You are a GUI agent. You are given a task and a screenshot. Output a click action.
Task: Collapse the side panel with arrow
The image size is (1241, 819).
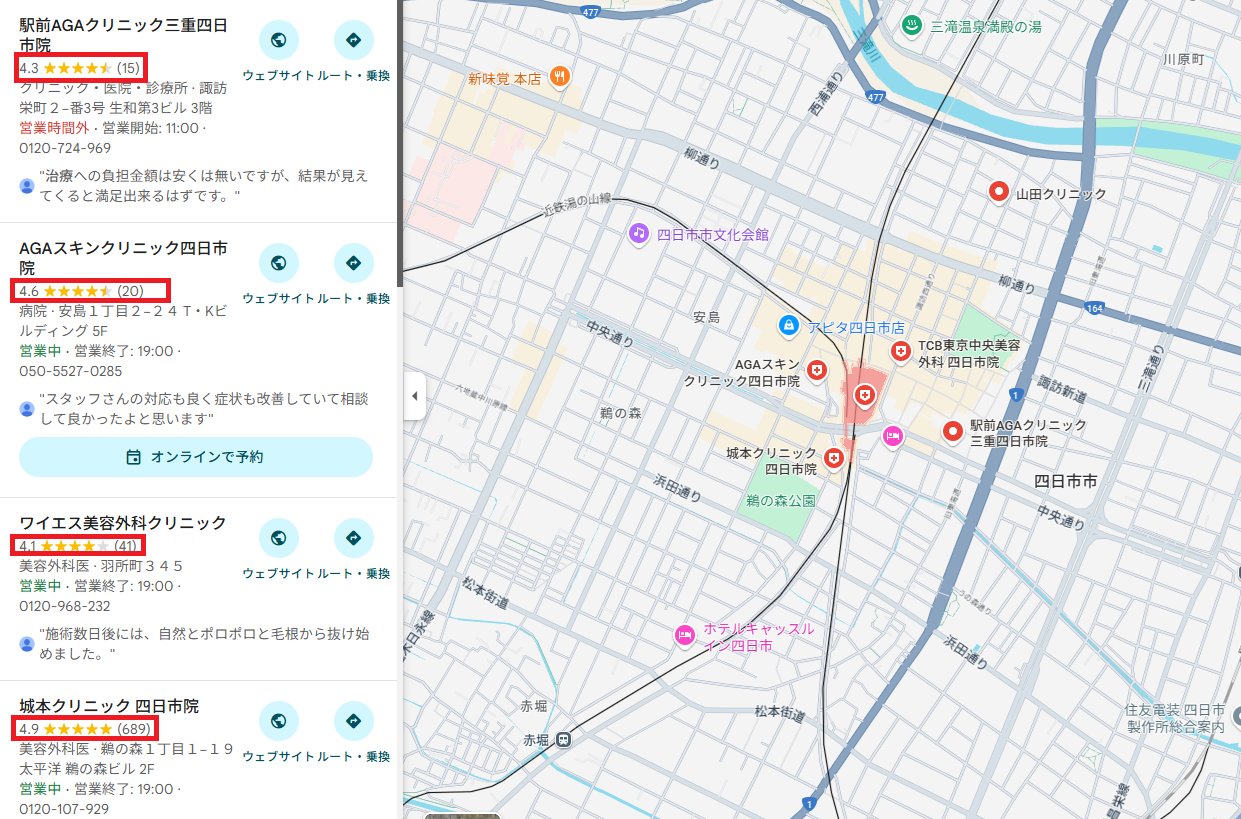[x=414, y=397]
